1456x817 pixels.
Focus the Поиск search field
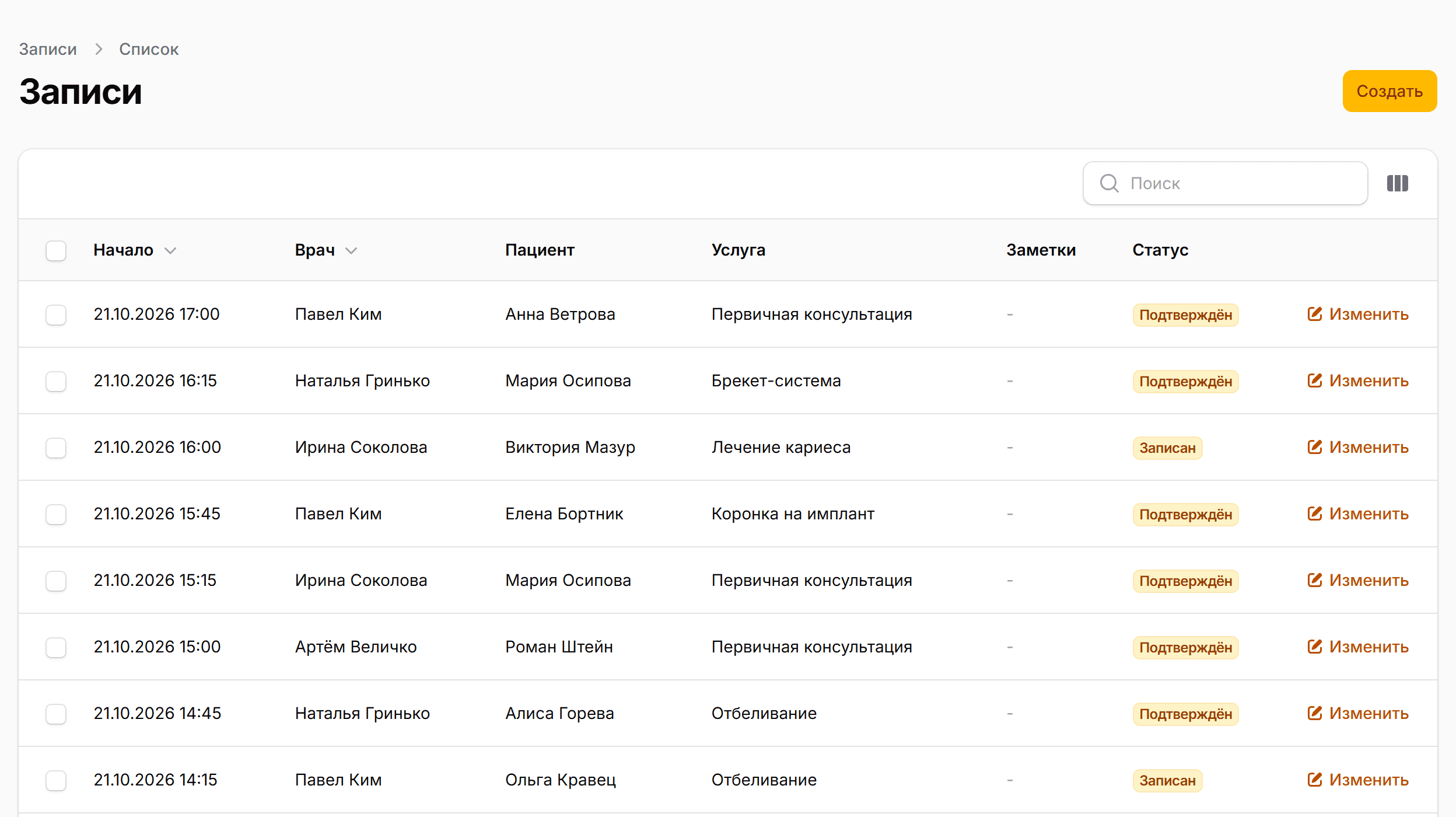(x=1225, y=183)
